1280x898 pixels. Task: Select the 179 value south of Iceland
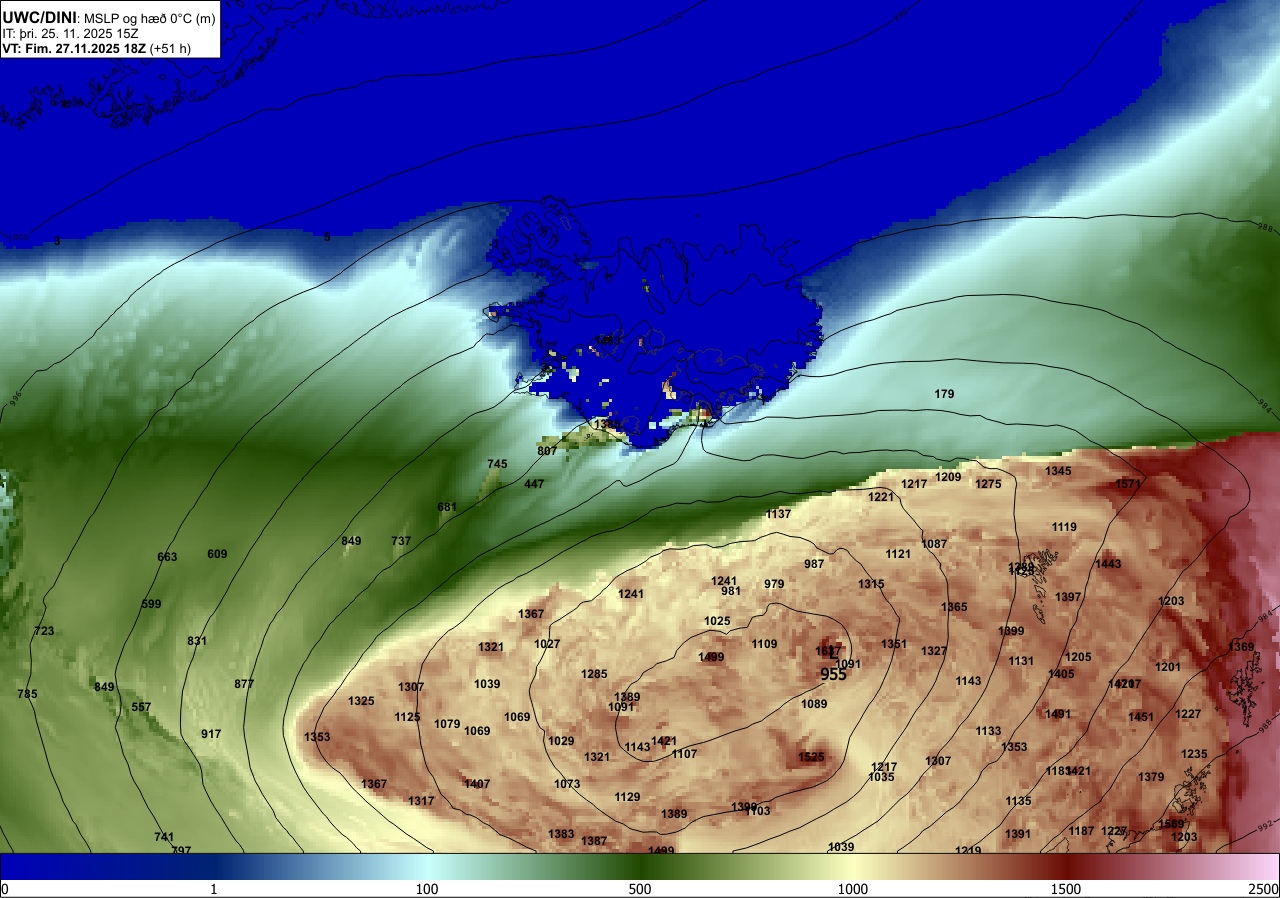944,394
